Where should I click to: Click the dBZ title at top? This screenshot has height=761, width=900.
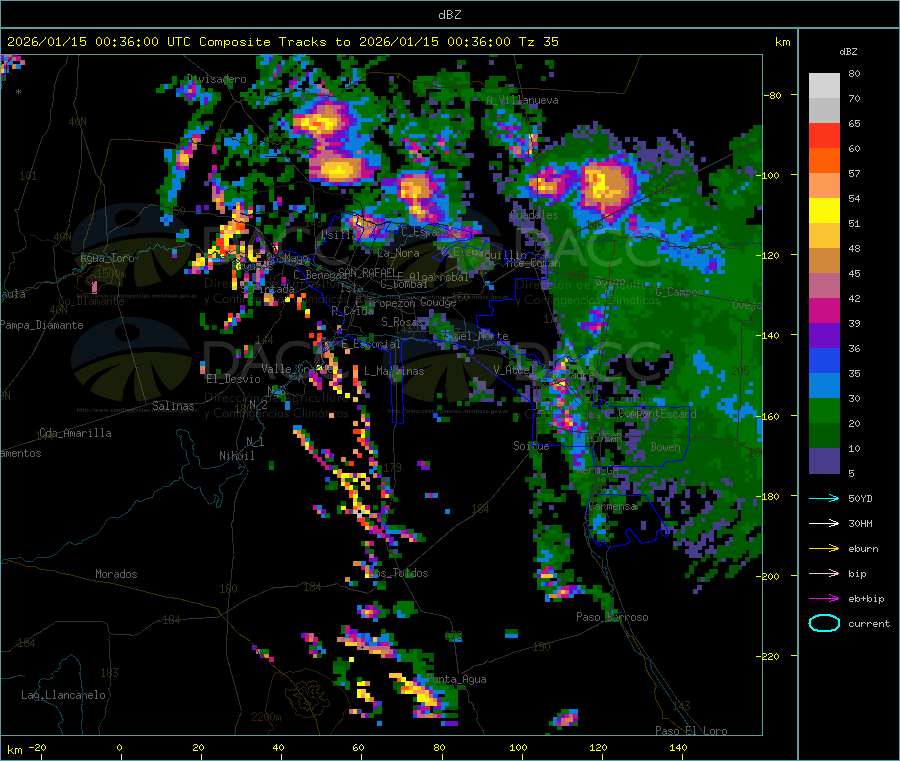pyautogui.click(x=449, y=15)
